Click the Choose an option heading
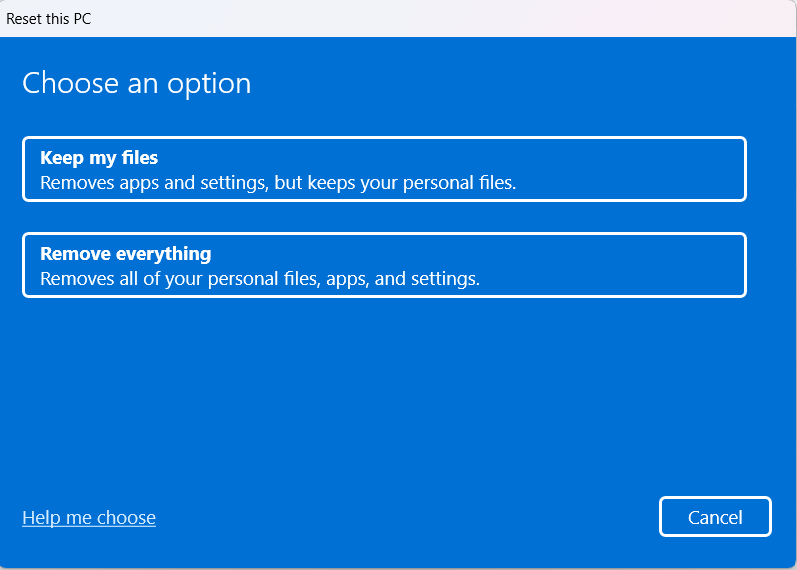 click(x=137, y=83)
